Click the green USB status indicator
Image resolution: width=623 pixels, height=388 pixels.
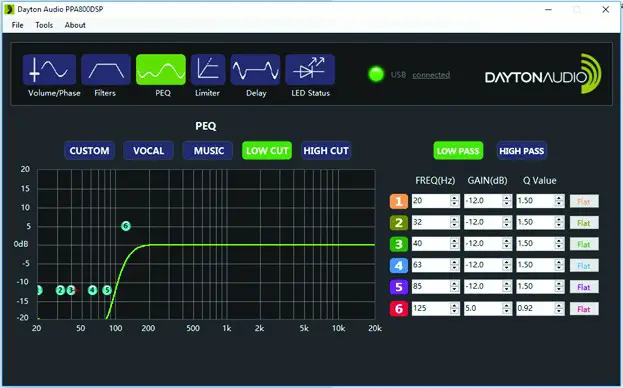[x=376, y=74]
